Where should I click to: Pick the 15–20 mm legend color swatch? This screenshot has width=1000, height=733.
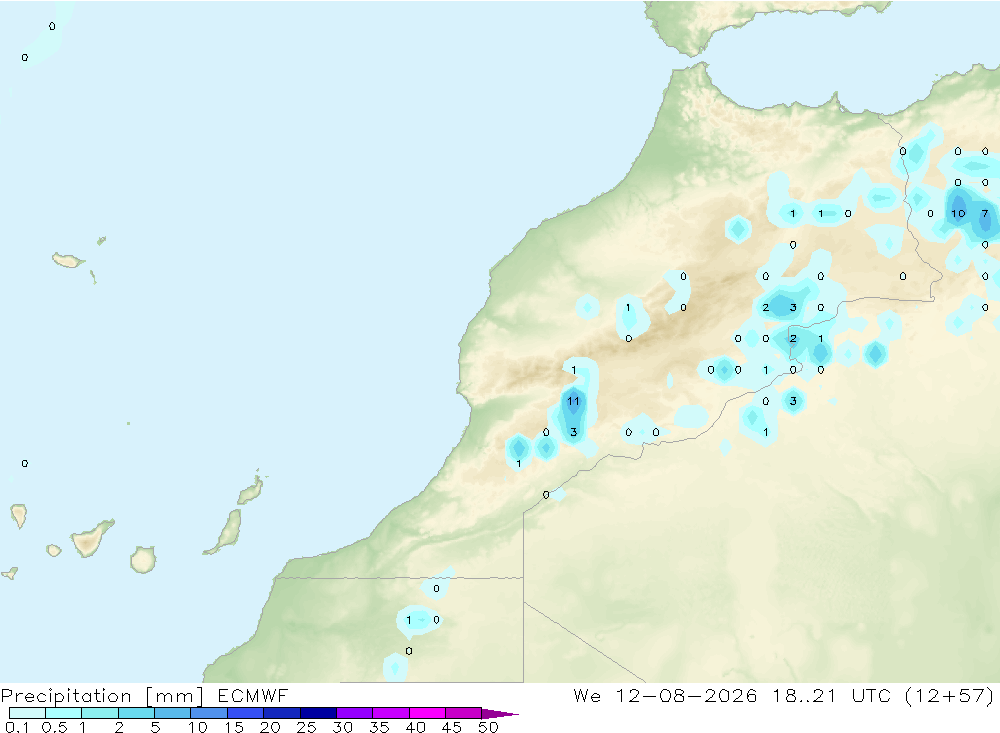coord(246,713)
